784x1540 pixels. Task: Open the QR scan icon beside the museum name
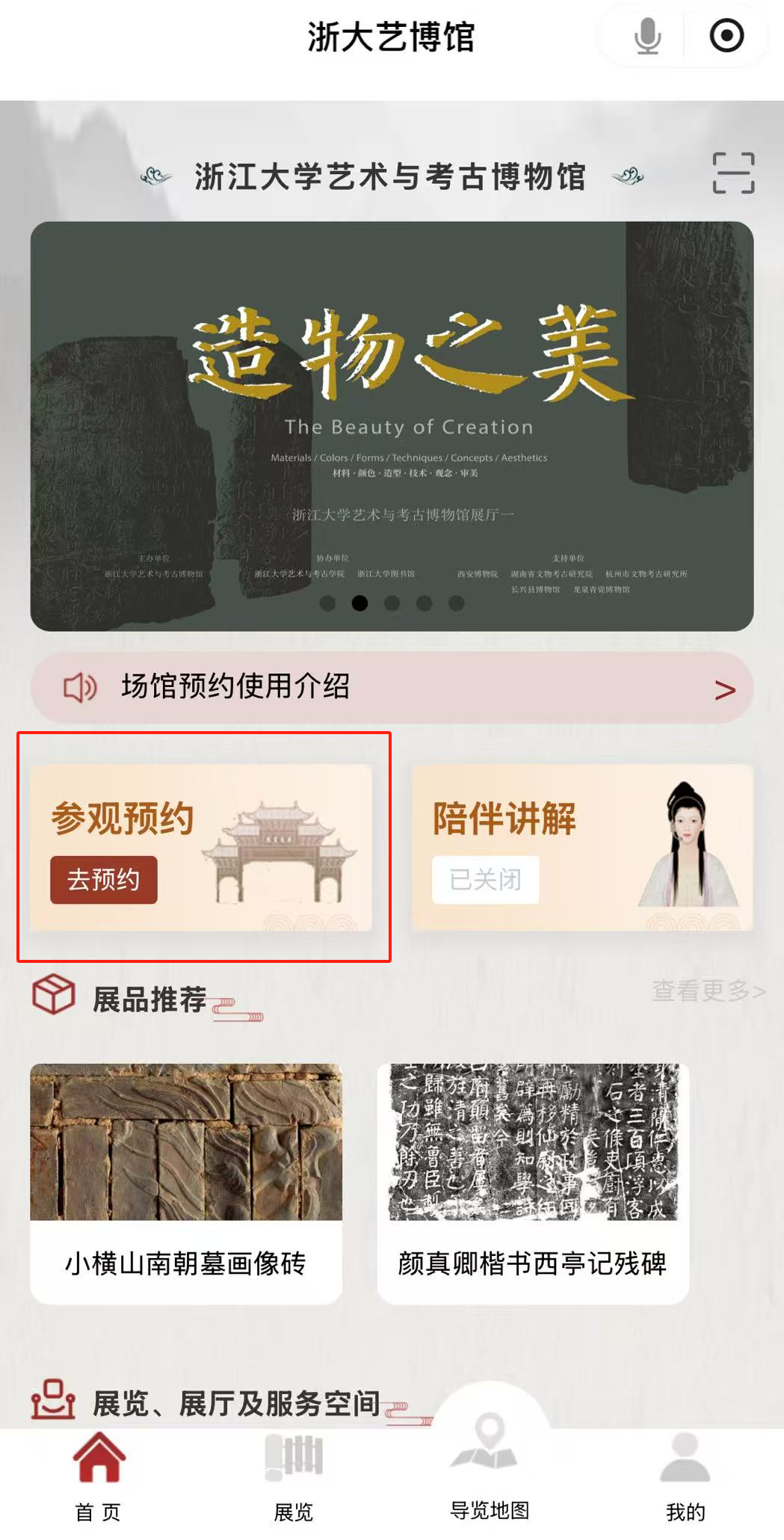[733, 173]
